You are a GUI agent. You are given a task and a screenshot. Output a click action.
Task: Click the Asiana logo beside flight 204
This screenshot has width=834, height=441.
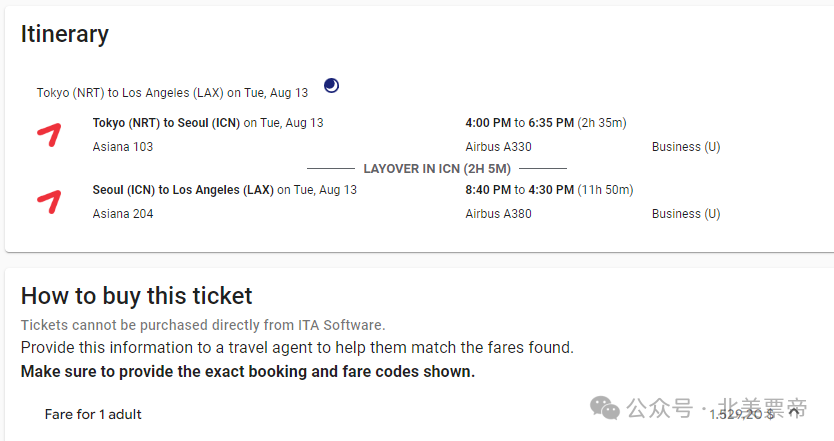49,202
